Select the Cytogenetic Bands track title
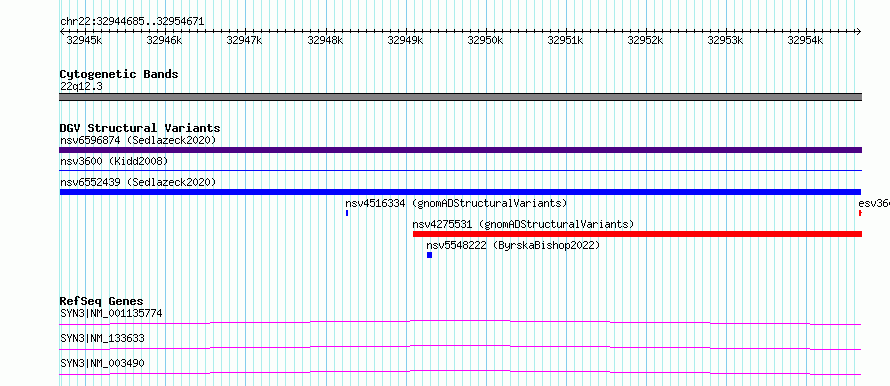890x386 pixels. coord(119,74)
